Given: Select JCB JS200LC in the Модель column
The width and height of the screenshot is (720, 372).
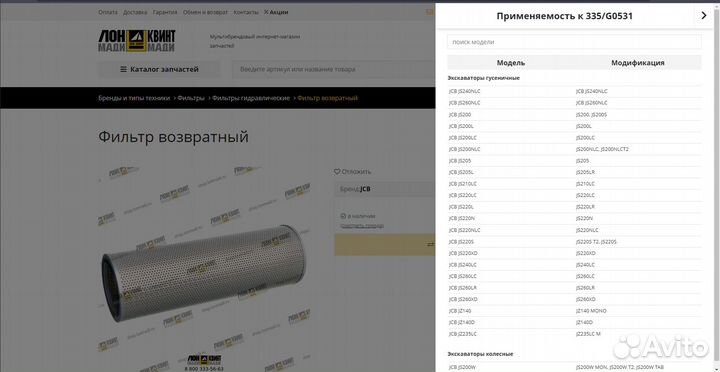Looking at the screenshot, I should 462,137.
